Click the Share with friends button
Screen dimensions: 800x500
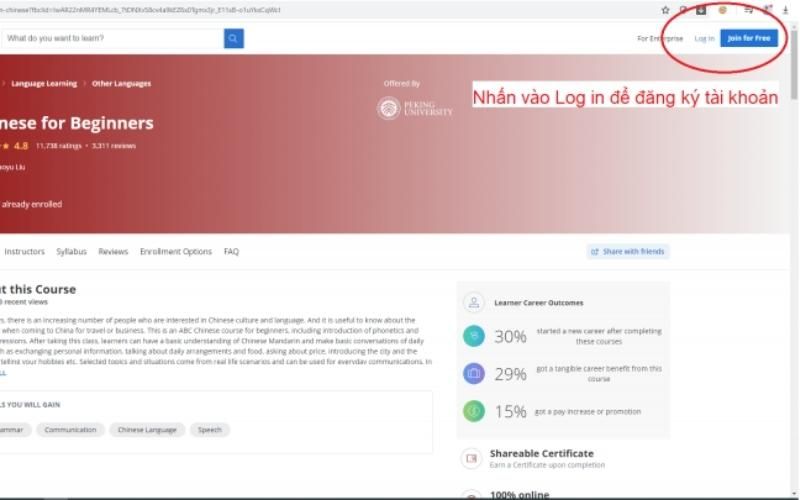point(628,252)
